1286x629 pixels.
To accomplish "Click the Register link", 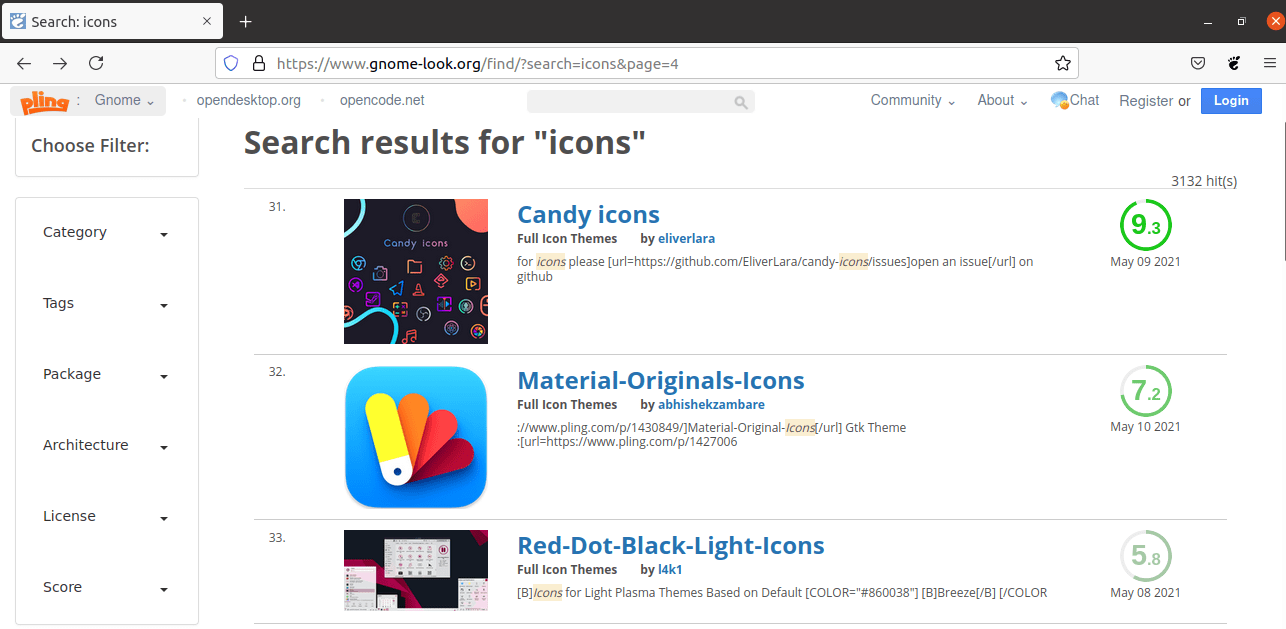I will coord(1146,101).
